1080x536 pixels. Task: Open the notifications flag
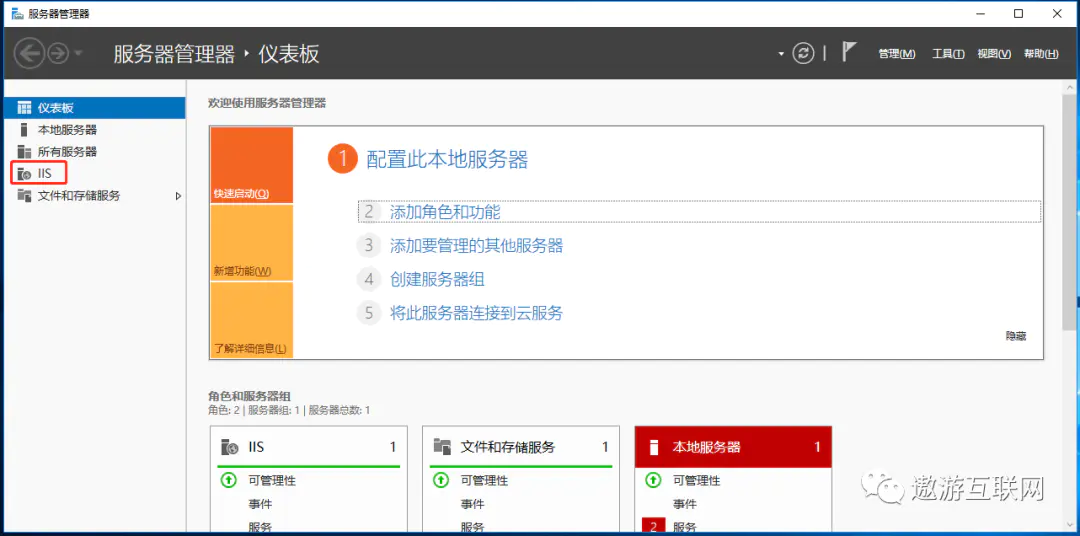click(849, 52)
